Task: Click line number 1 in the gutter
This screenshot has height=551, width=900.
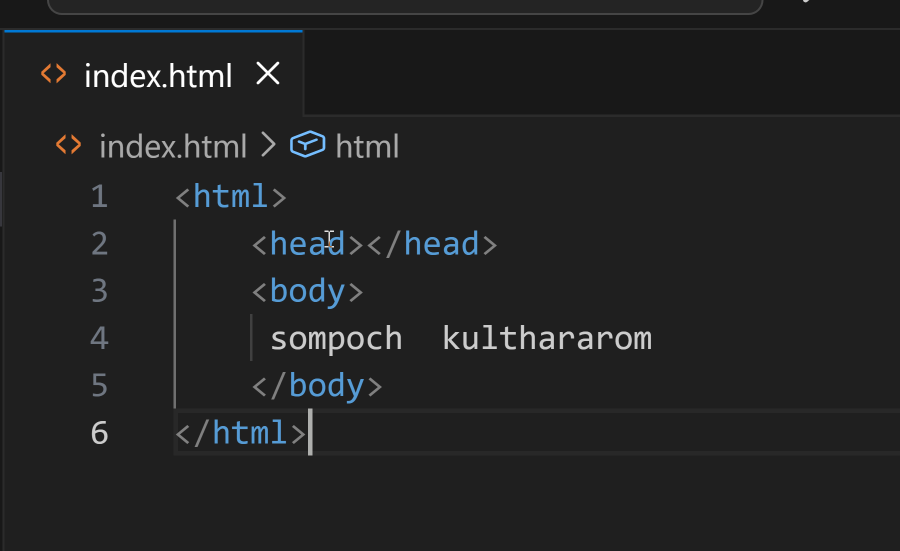Action: pos(98,196)
